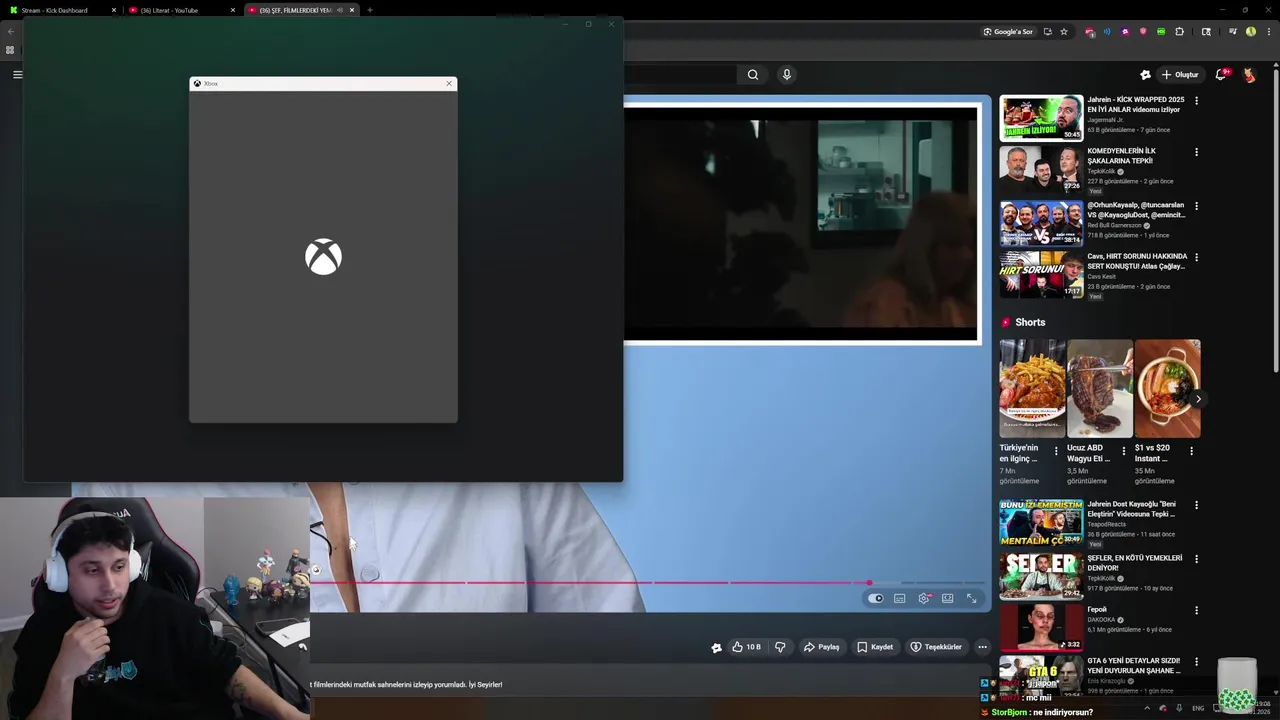Close the Xbox dialog

coord(449,83)
